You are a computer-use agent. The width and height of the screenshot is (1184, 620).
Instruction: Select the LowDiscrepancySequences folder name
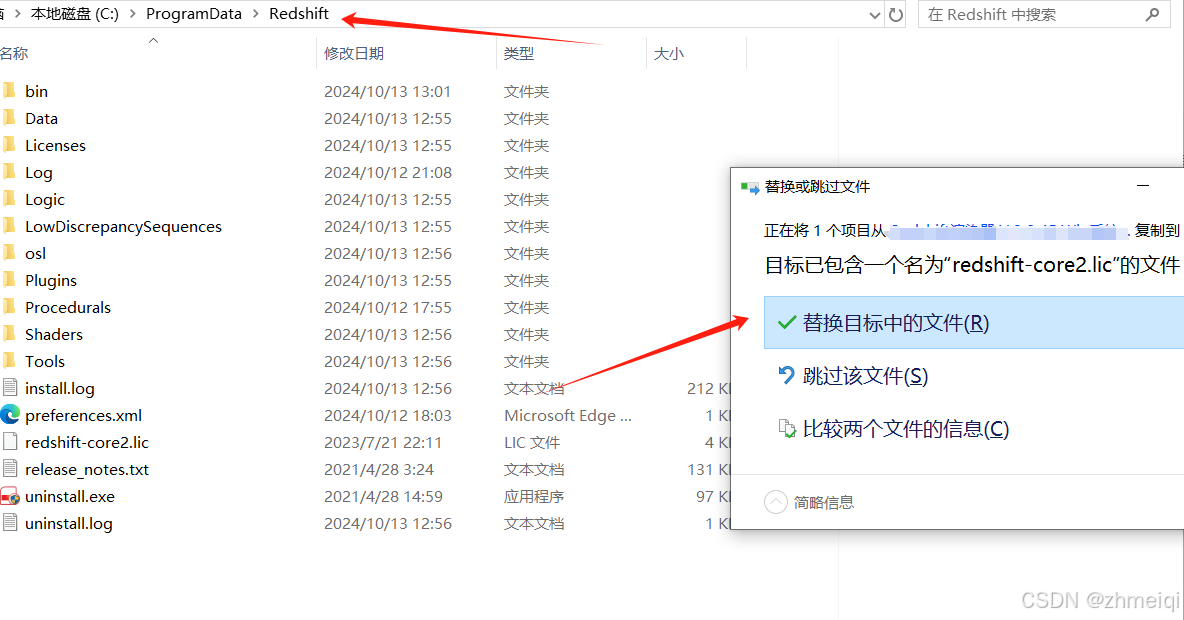tap(123, 227)
